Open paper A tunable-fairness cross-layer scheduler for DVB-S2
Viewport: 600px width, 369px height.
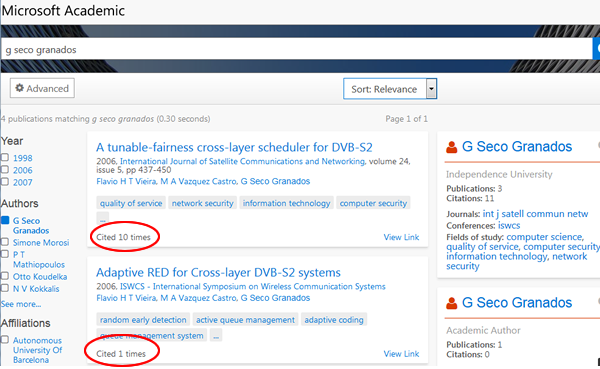pyautogui.click(x=234, y=147)
